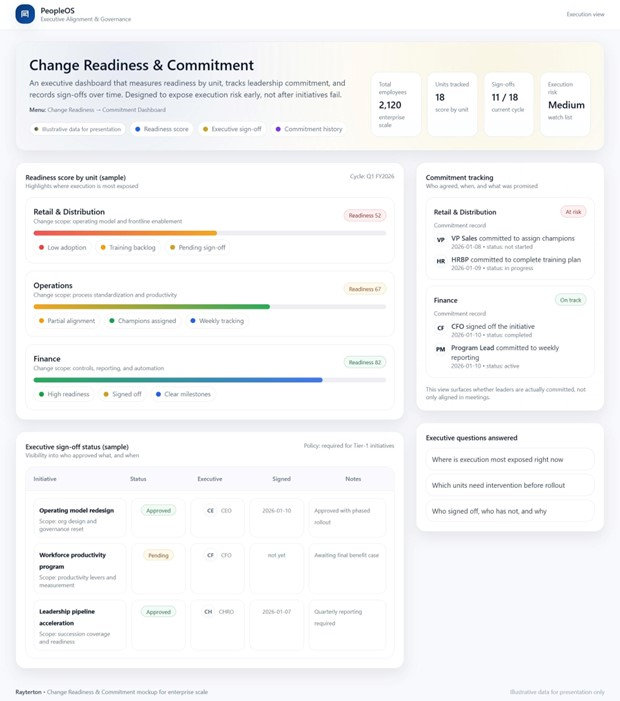
Task: Open the Sign-offs 11 / 18 stat card
Action: 509,105
